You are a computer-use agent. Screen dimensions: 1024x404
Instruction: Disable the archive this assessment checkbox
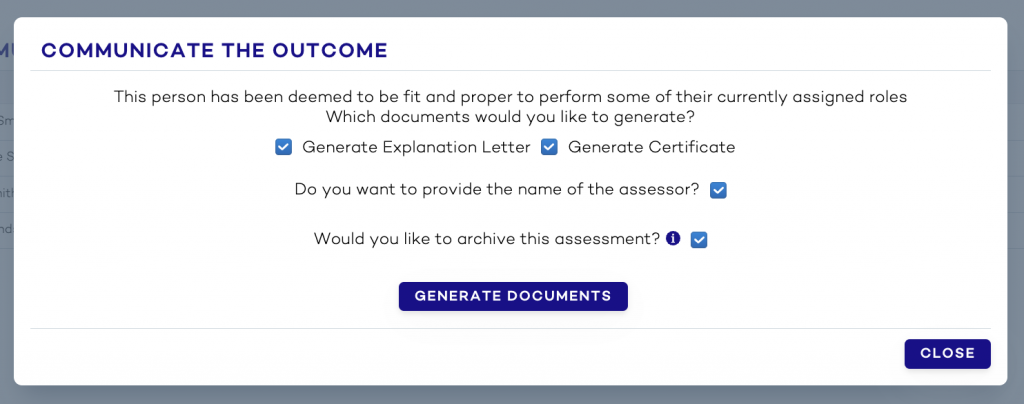(x=699, y=240)
